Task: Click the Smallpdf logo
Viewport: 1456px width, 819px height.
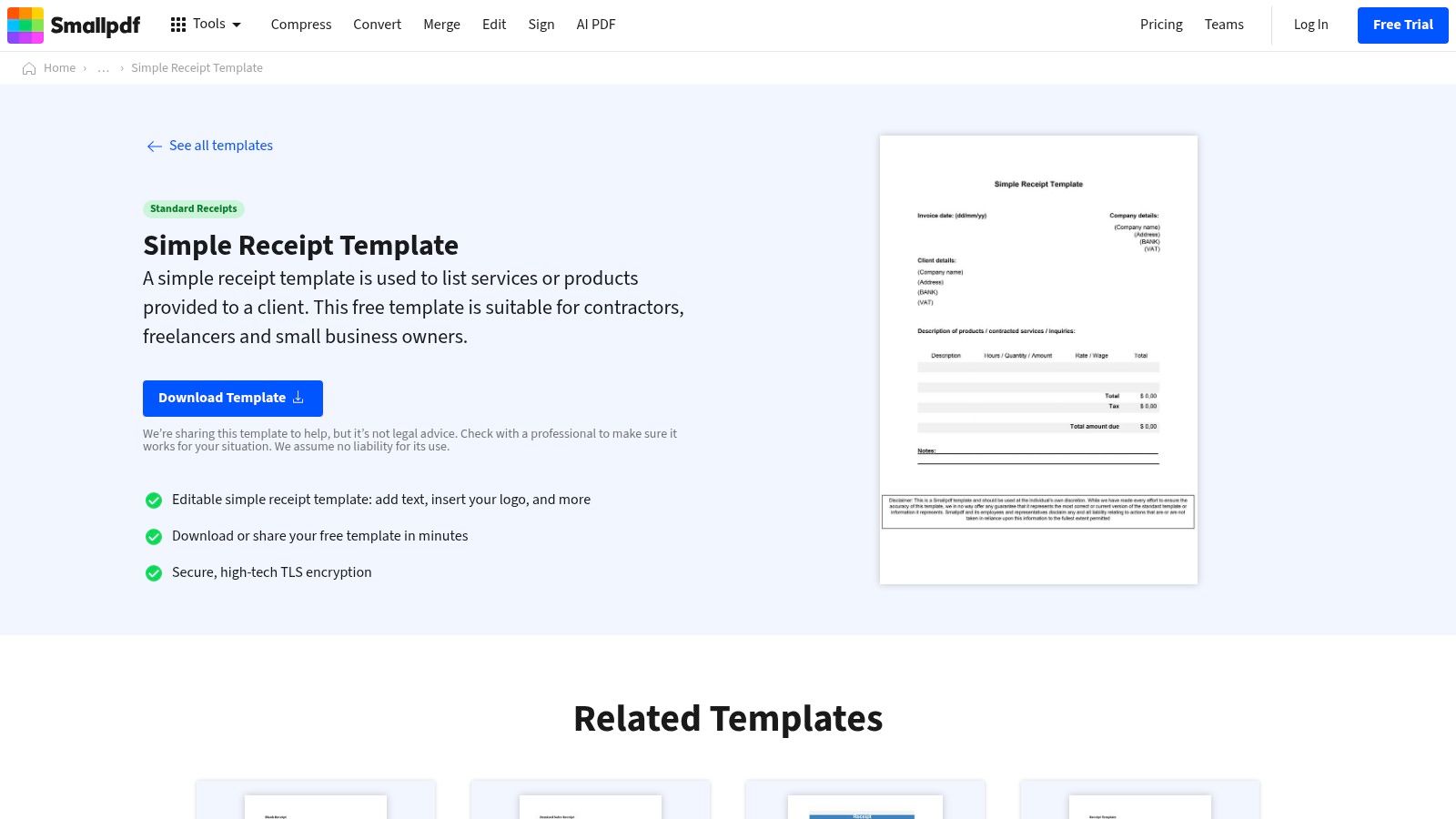Action: (x=73, y=25)
